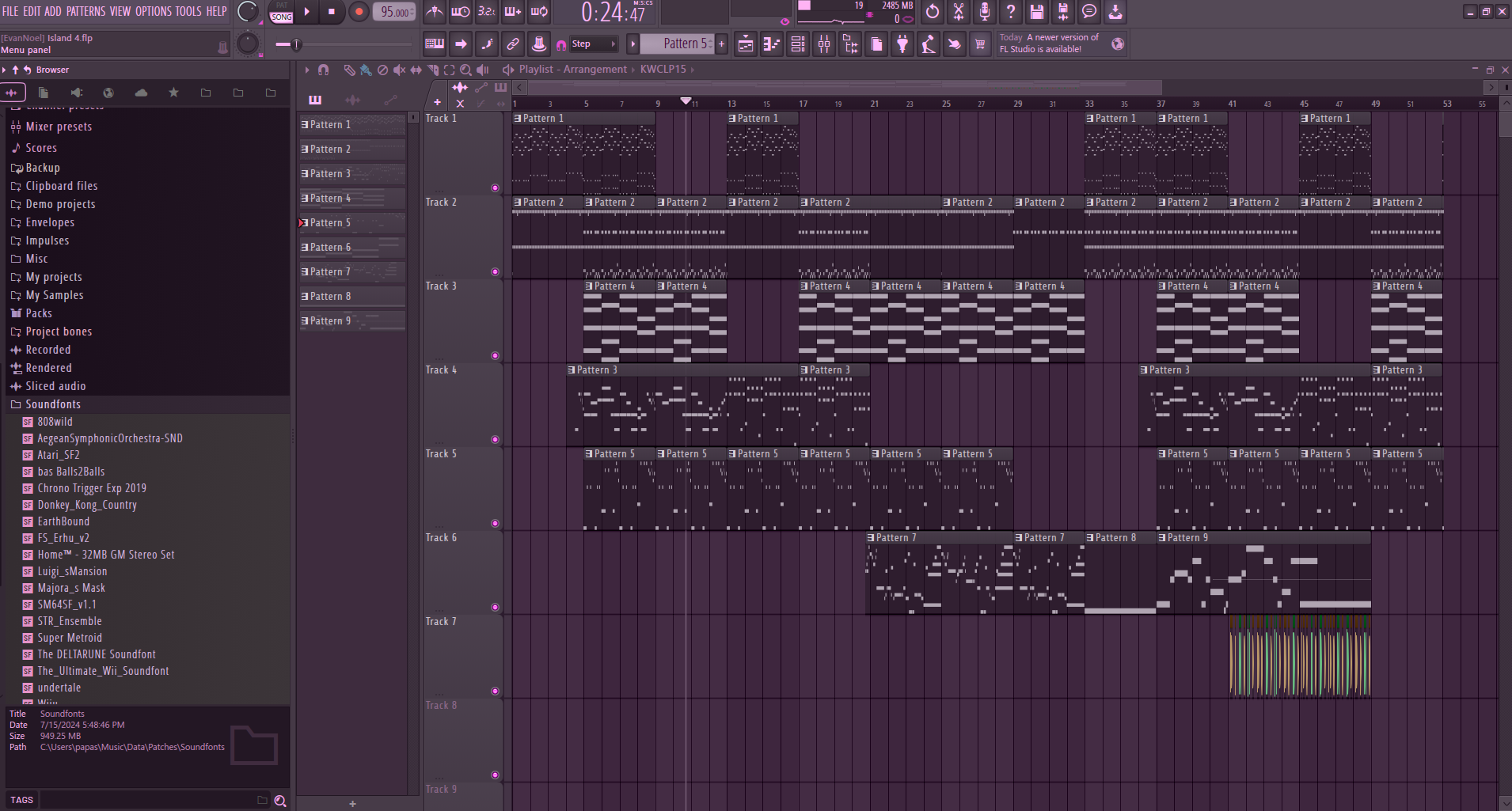Select the Mute tool in playlist toolbar

(399, 70)
